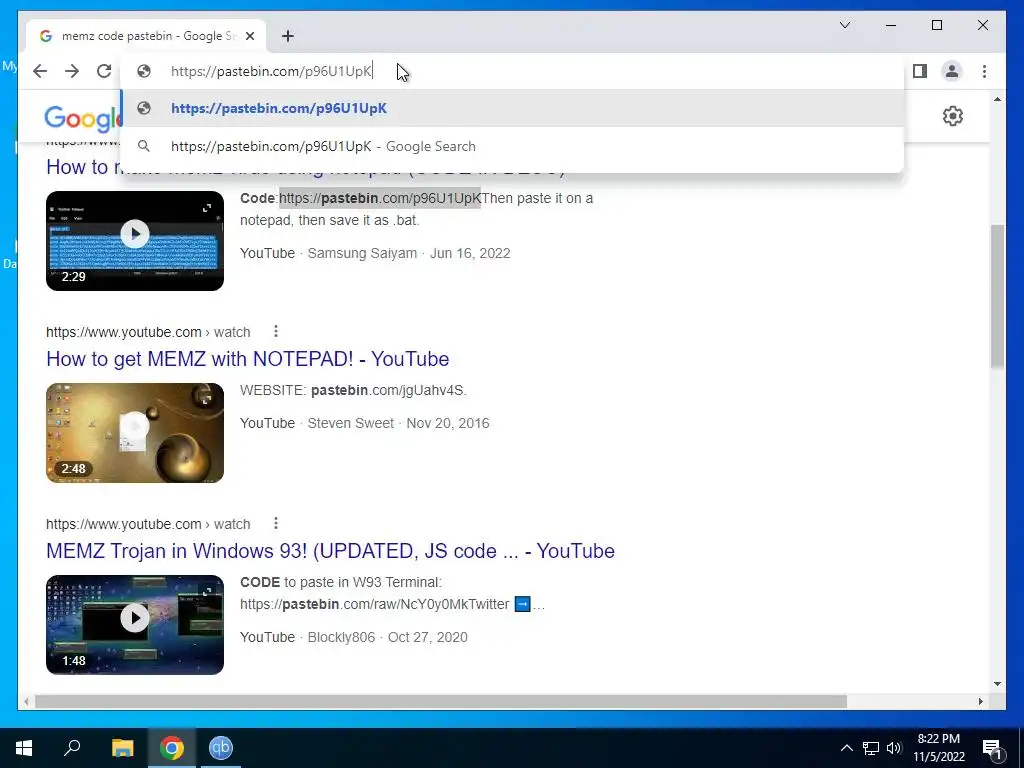Open the Chrome profile menu

pyautogui.click(x=952, y=71)
